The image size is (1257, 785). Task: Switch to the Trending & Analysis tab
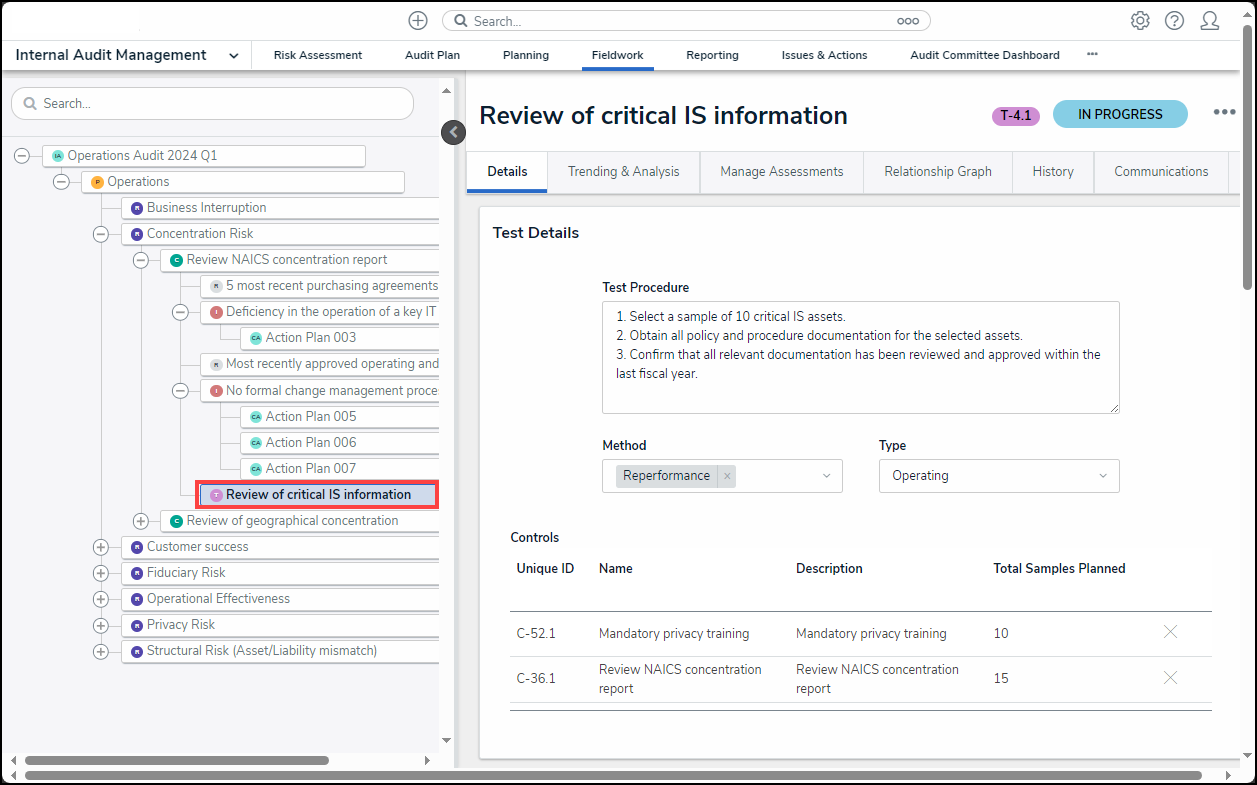click(623, 172)
